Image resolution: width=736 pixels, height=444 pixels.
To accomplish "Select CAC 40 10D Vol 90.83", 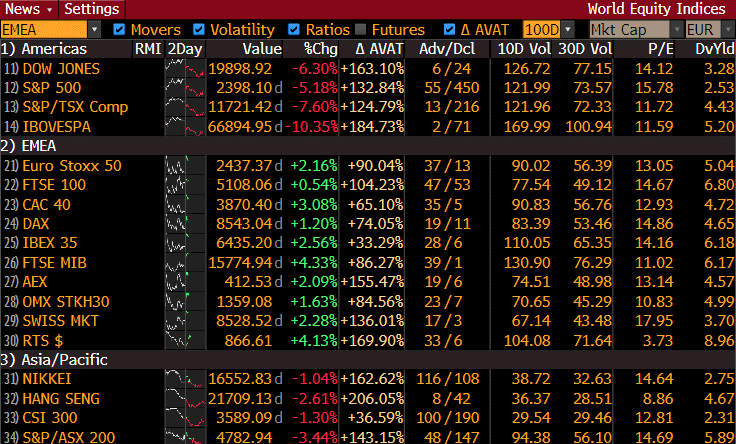I will click(531, 205).
